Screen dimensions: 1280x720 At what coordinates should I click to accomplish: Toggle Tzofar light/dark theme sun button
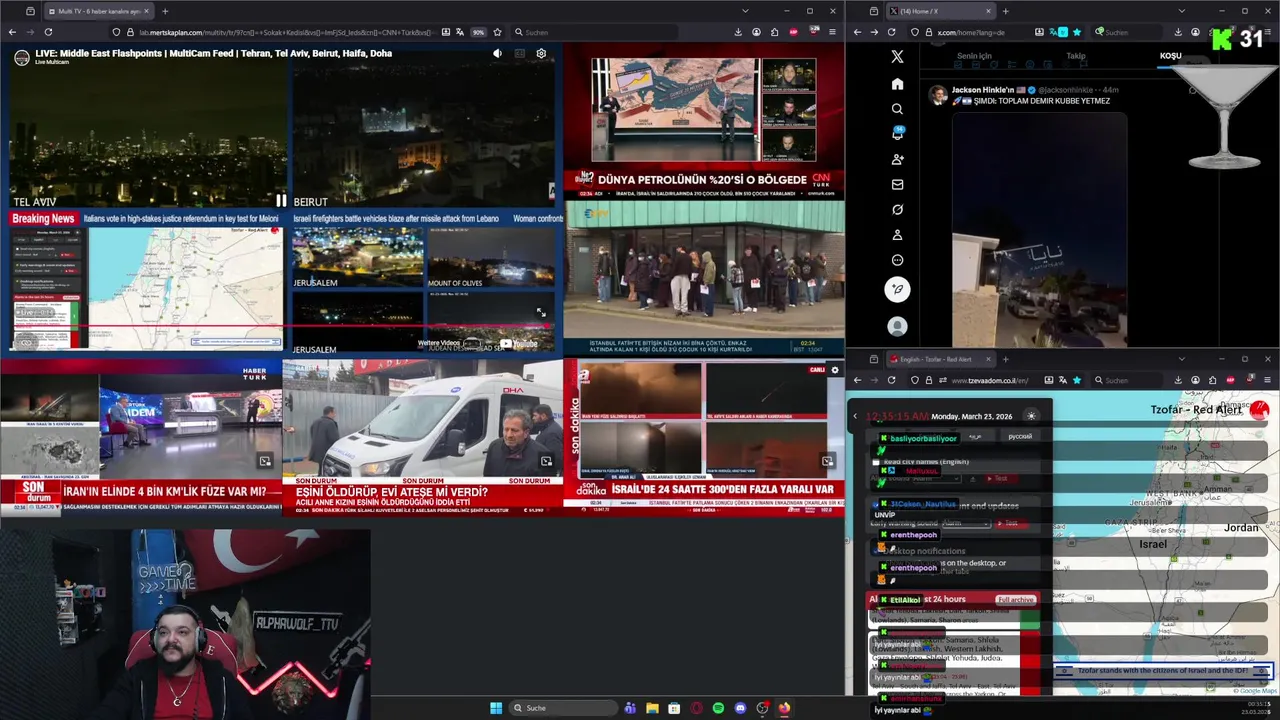click(1031, 416)
